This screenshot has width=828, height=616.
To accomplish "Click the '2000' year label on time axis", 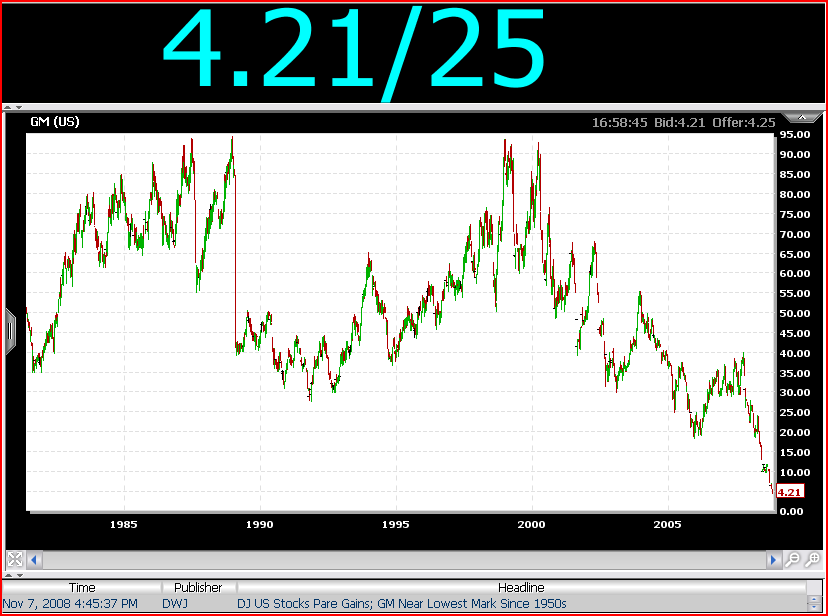I will (531, 525).
